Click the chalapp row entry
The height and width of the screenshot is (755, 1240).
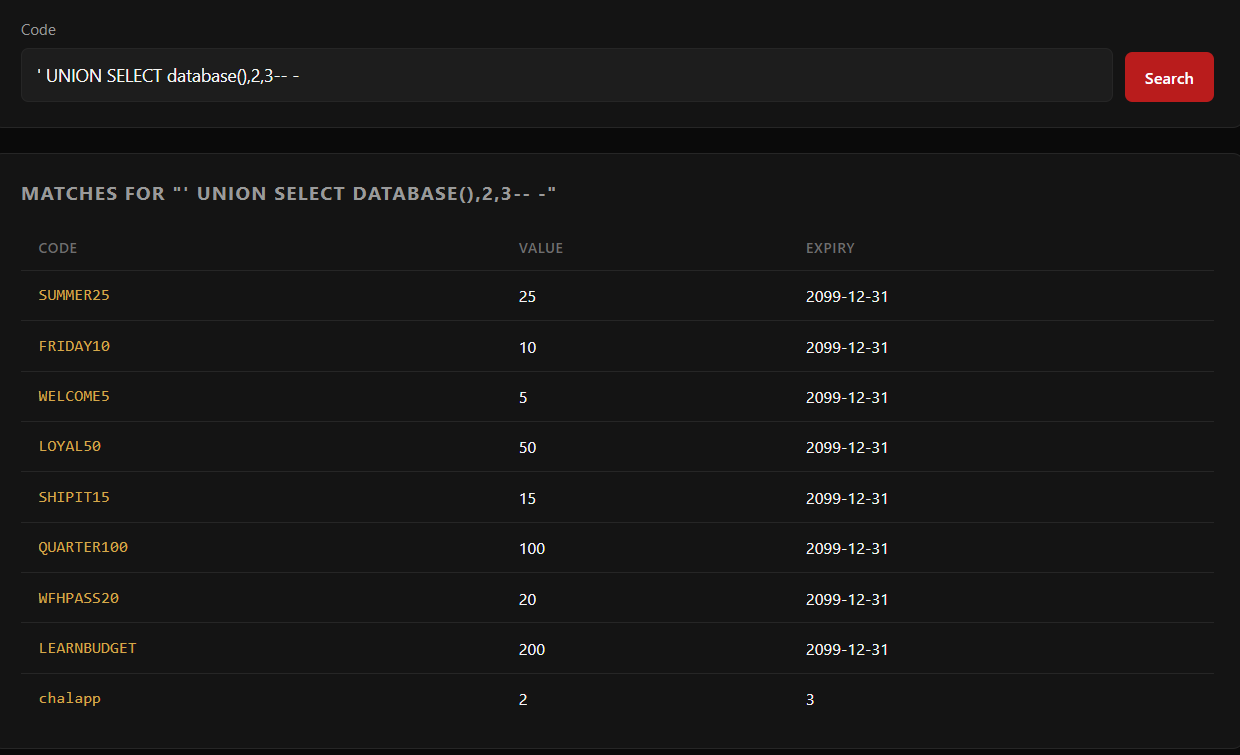tap(69, 698)
